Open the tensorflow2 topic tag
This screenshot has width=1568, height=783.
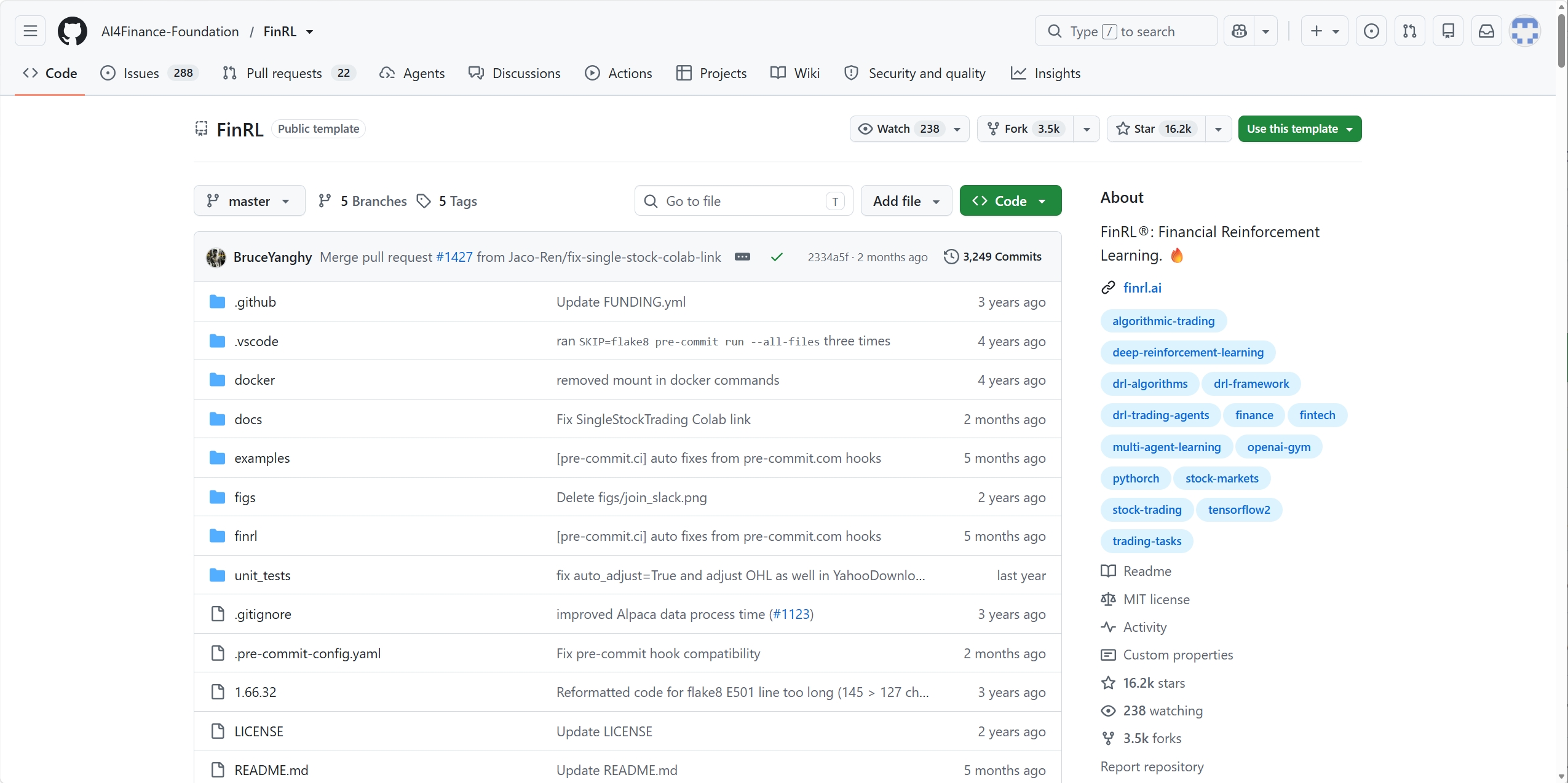1239,510
